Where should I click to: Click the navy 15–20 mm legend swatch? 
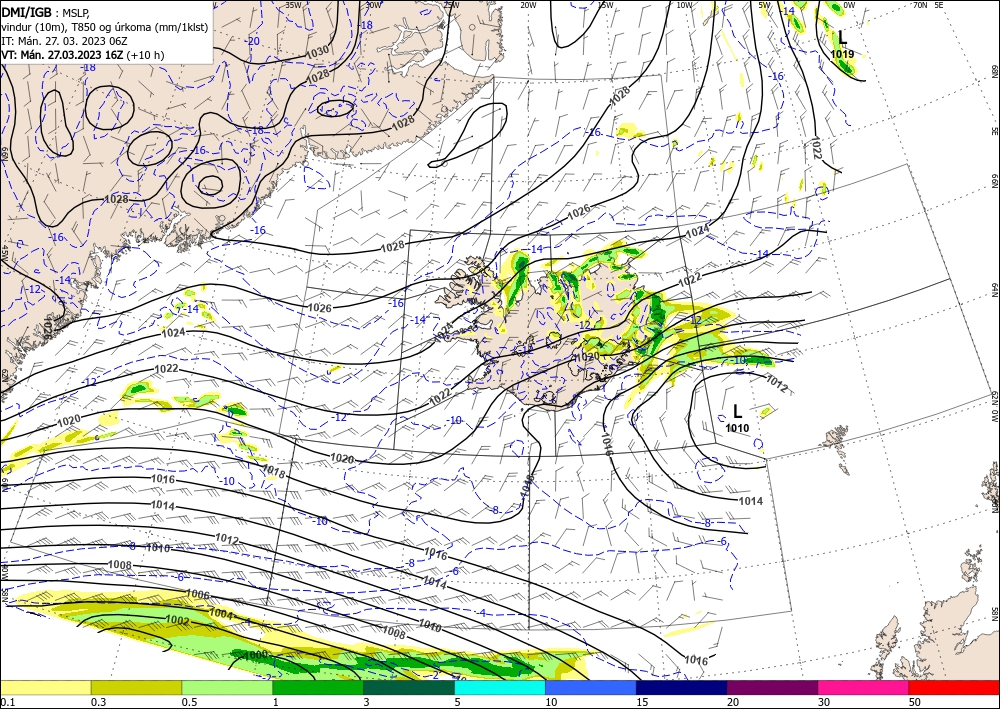click(682, 687)
